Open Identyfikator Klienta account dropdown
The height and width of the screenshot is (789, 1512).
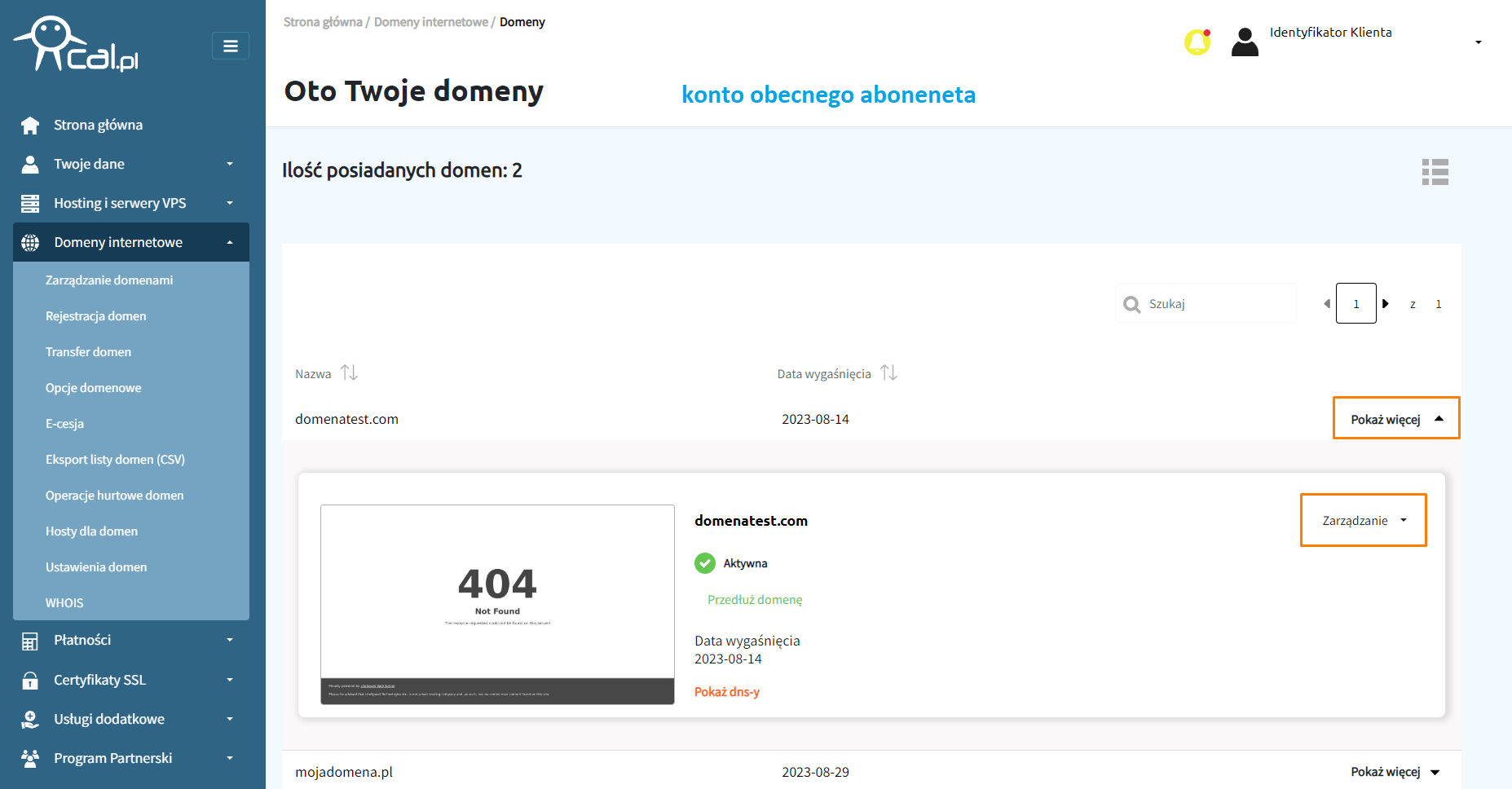point(1478,42)
